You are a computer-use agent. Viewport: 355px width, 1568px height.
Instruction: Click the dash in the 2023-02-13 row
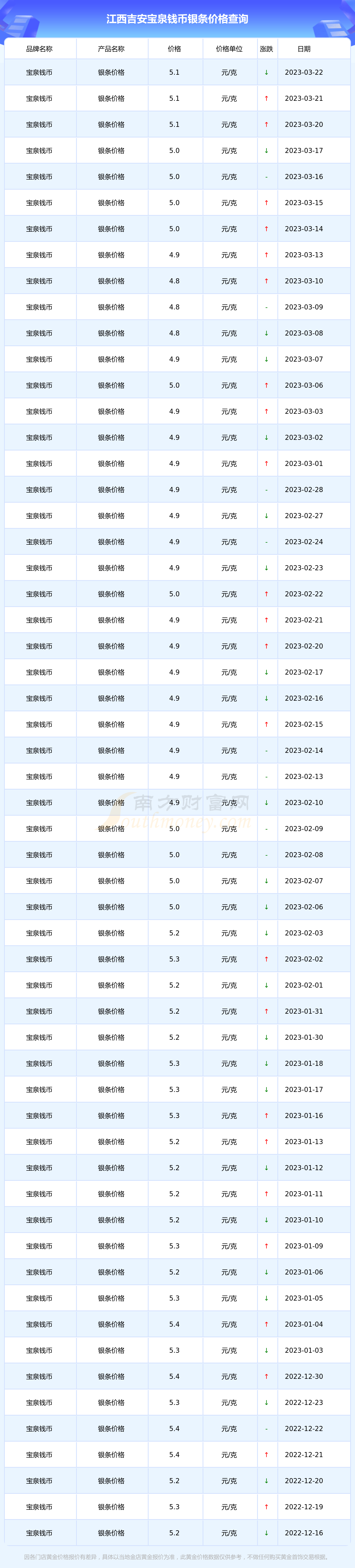pos(267,777)
